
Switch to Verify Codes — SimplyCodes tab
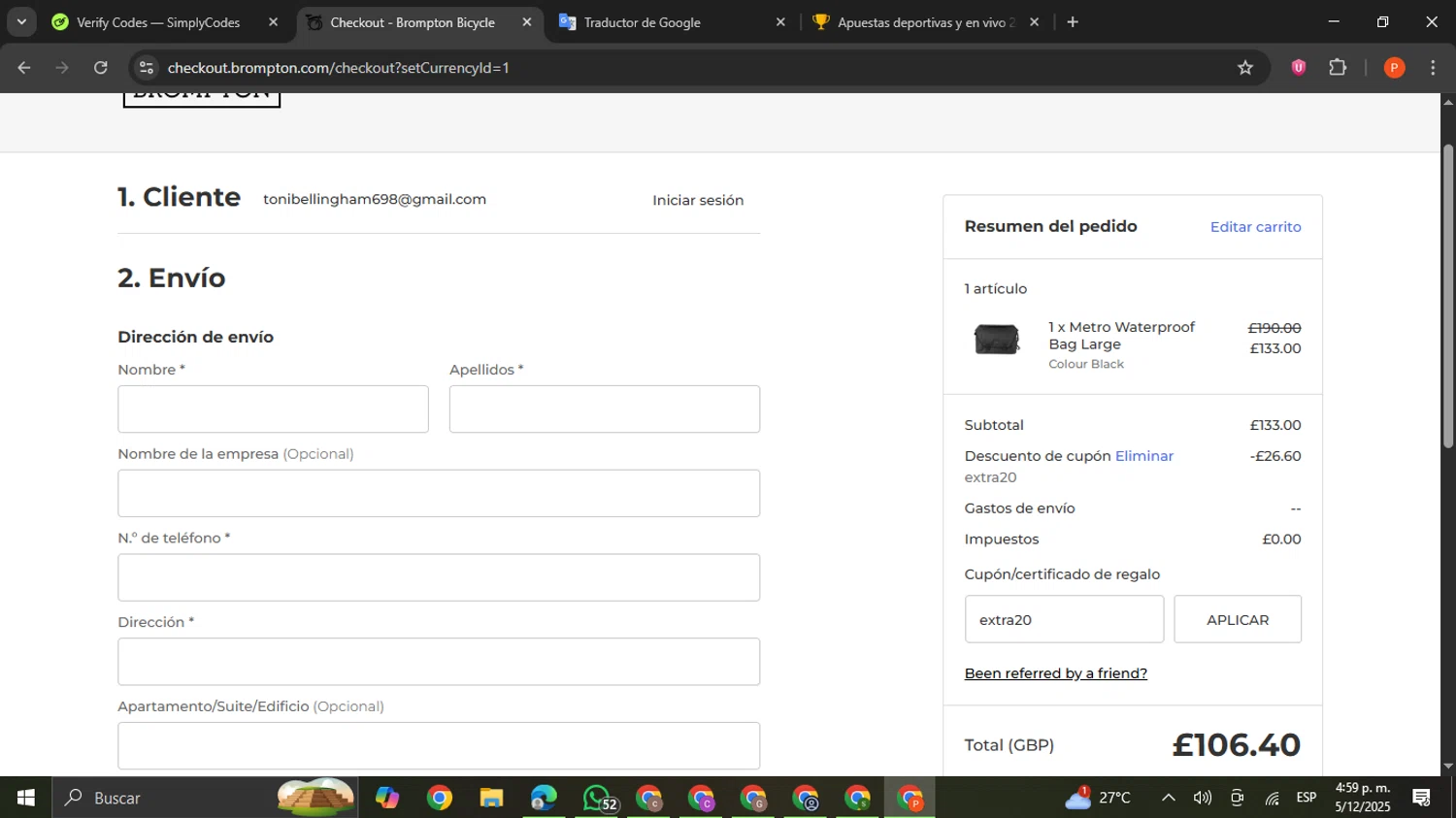pos(158,22)
